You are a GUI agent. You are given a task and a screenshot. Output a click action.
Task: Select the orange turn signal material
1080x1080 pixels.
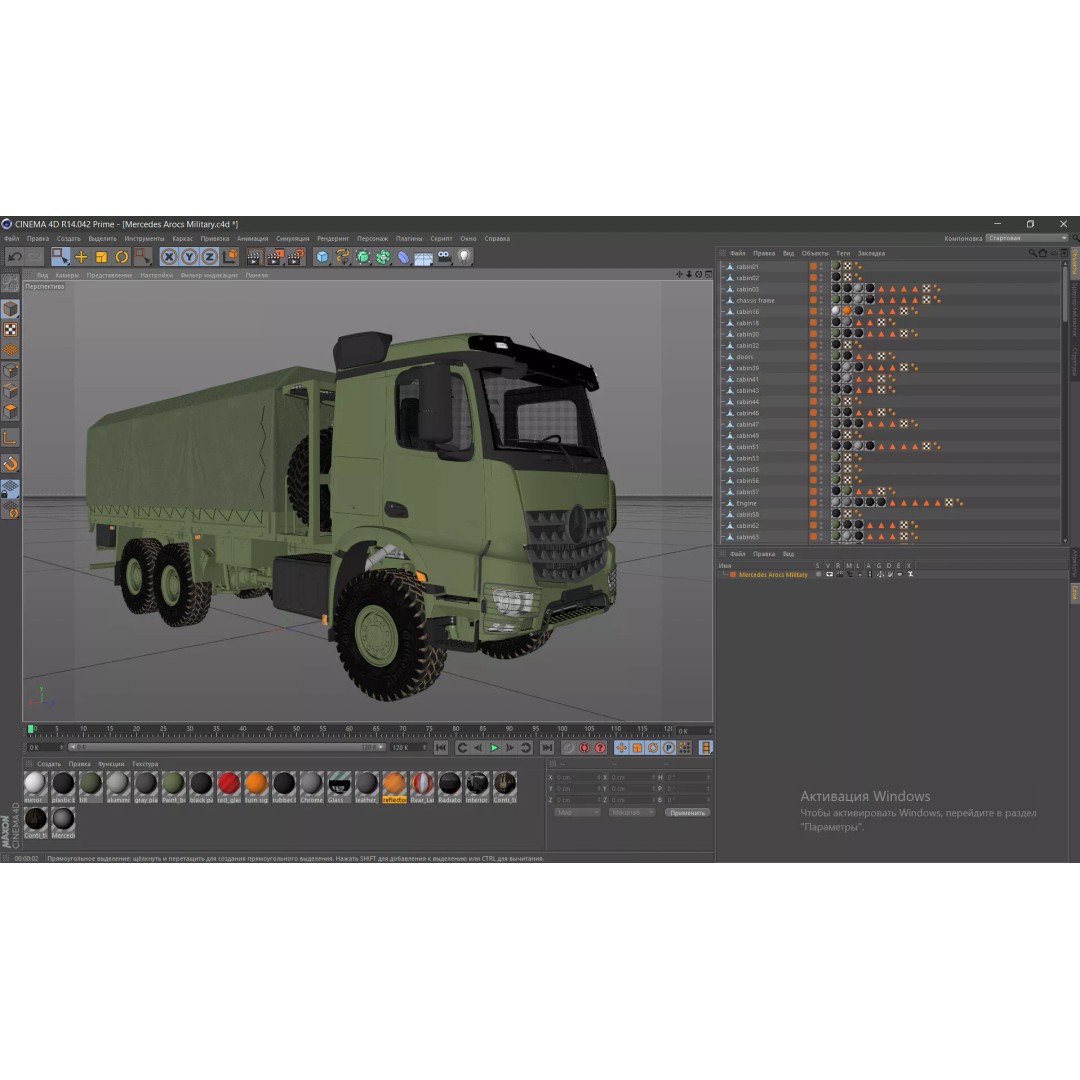coord(256,787)
